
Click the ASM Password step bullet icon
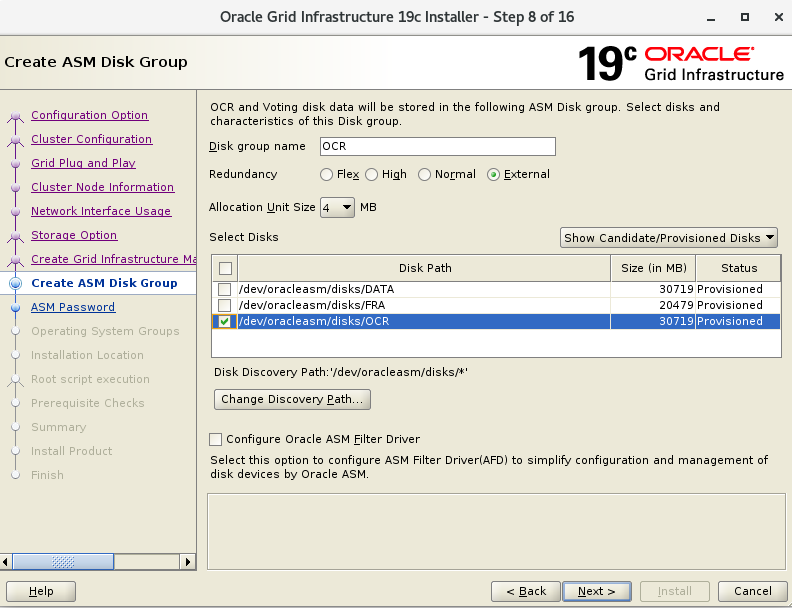[16, 308]
